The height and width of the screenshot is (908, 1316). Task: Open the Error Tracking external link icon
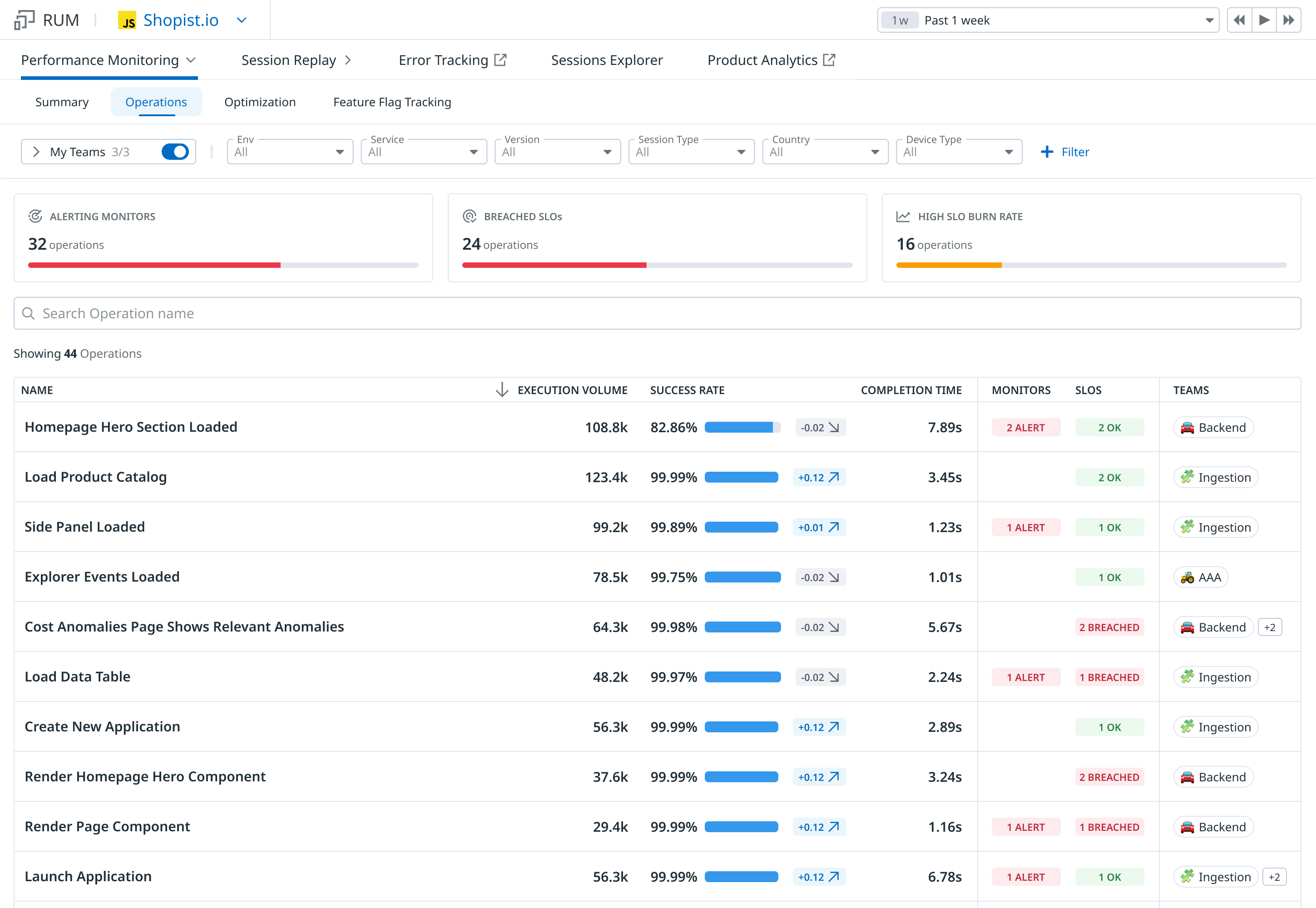pyautogui.click(x=500, y=60)
